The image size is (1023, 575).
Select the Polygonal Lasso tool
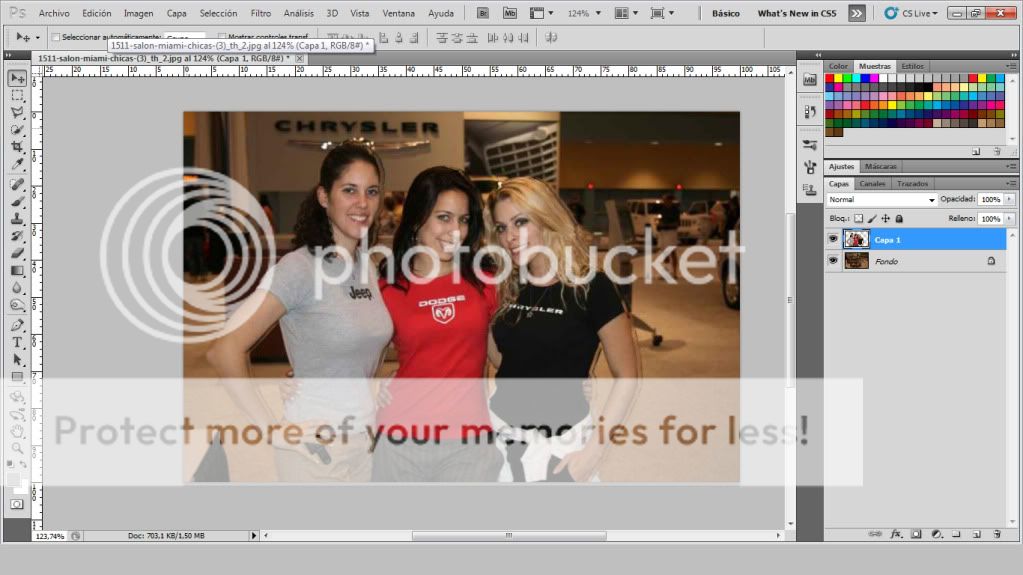[x=18, y=113]
